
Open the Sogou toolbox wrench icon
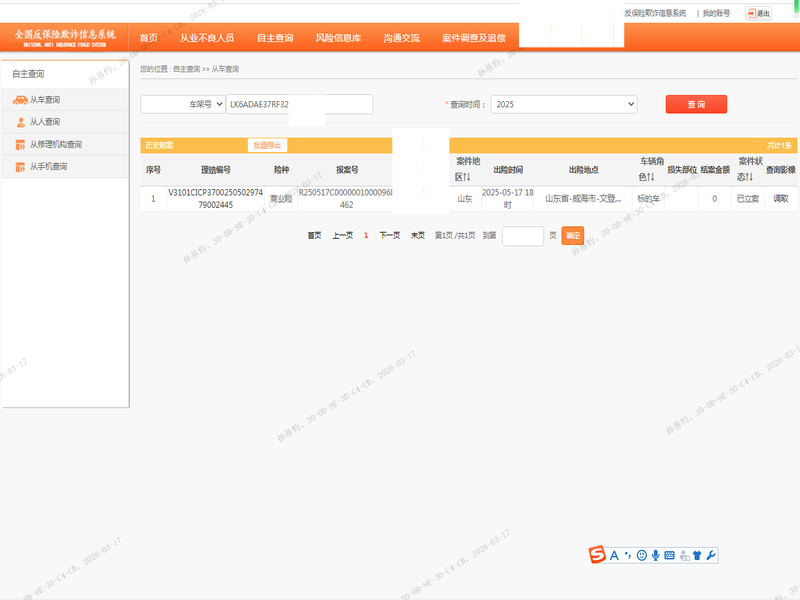pyautogui.click(x=711, y=555)
